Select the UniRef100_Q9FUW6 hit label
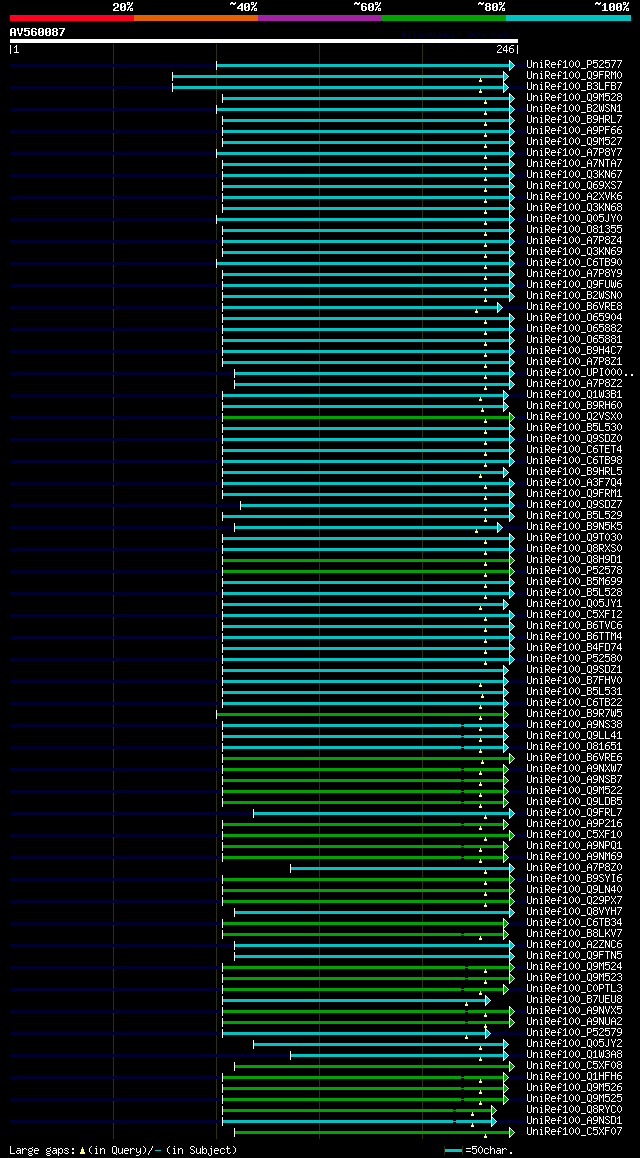This screenshot has width=640, height=1158. coord(574,284)
